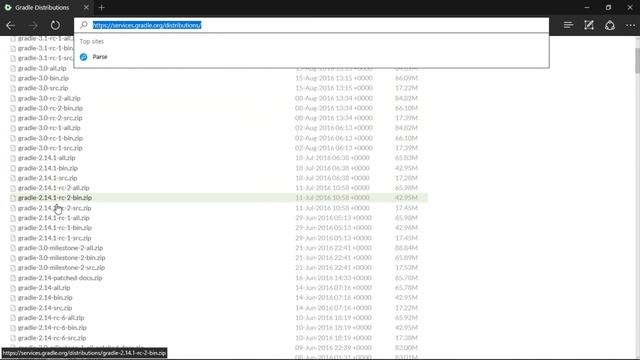Click file icon beside gradle-2.14-patched-docs.zip

point(13,278)
